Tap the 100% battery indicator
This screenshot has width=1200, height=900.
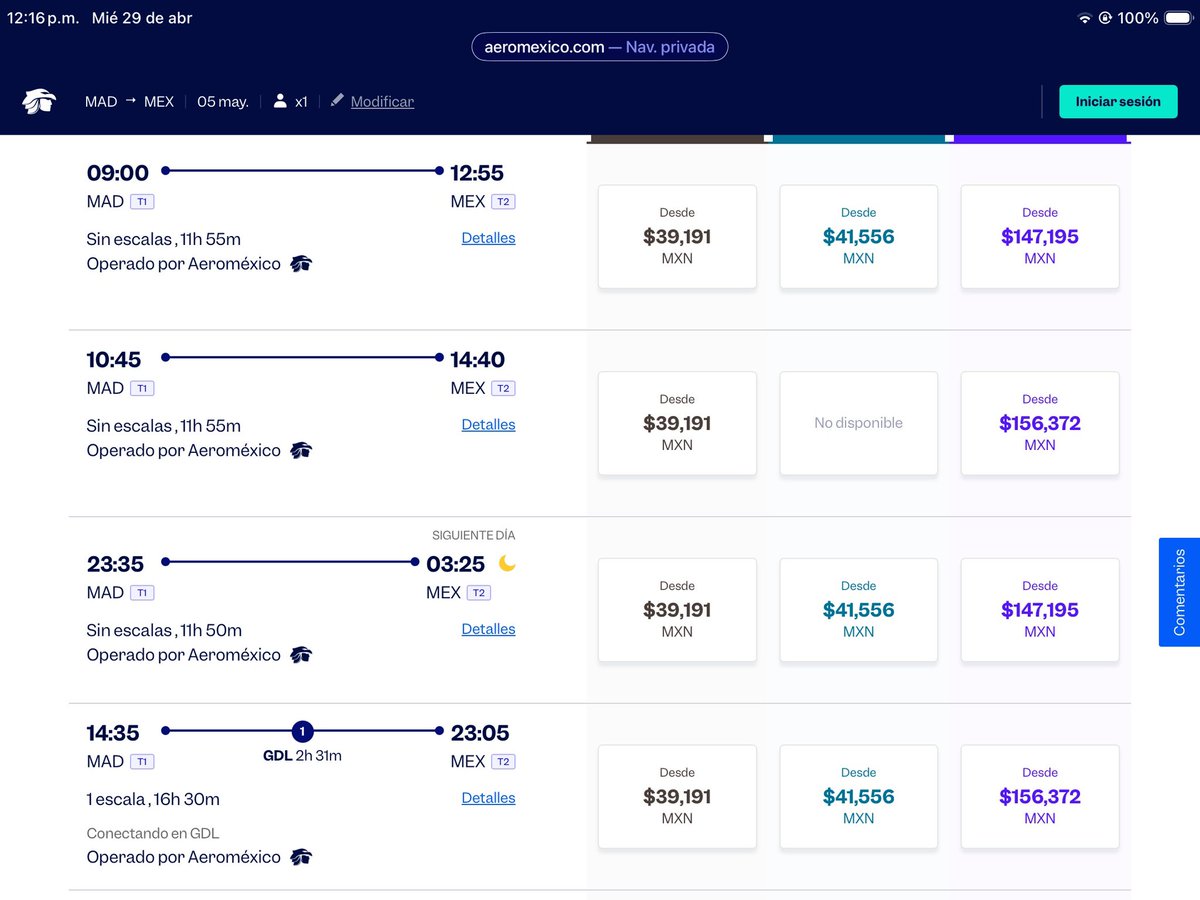[x=1153, y=18]
